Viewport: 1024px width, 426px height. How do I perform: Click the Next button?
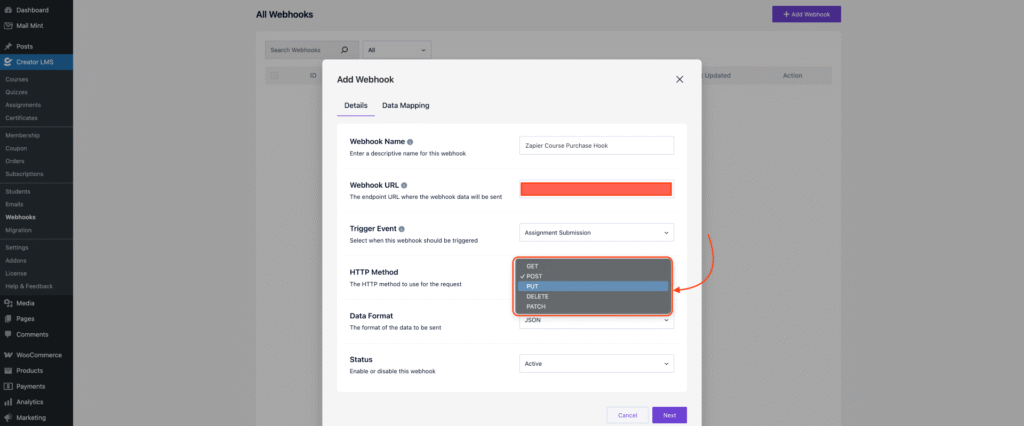click(x=669, y=415)
